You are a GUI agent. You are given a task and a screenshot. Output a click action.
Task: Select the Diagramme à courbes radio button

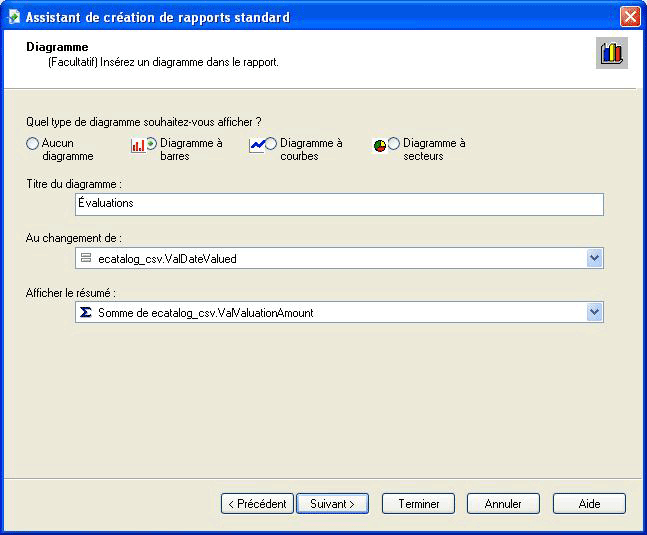tap(271, 144)
